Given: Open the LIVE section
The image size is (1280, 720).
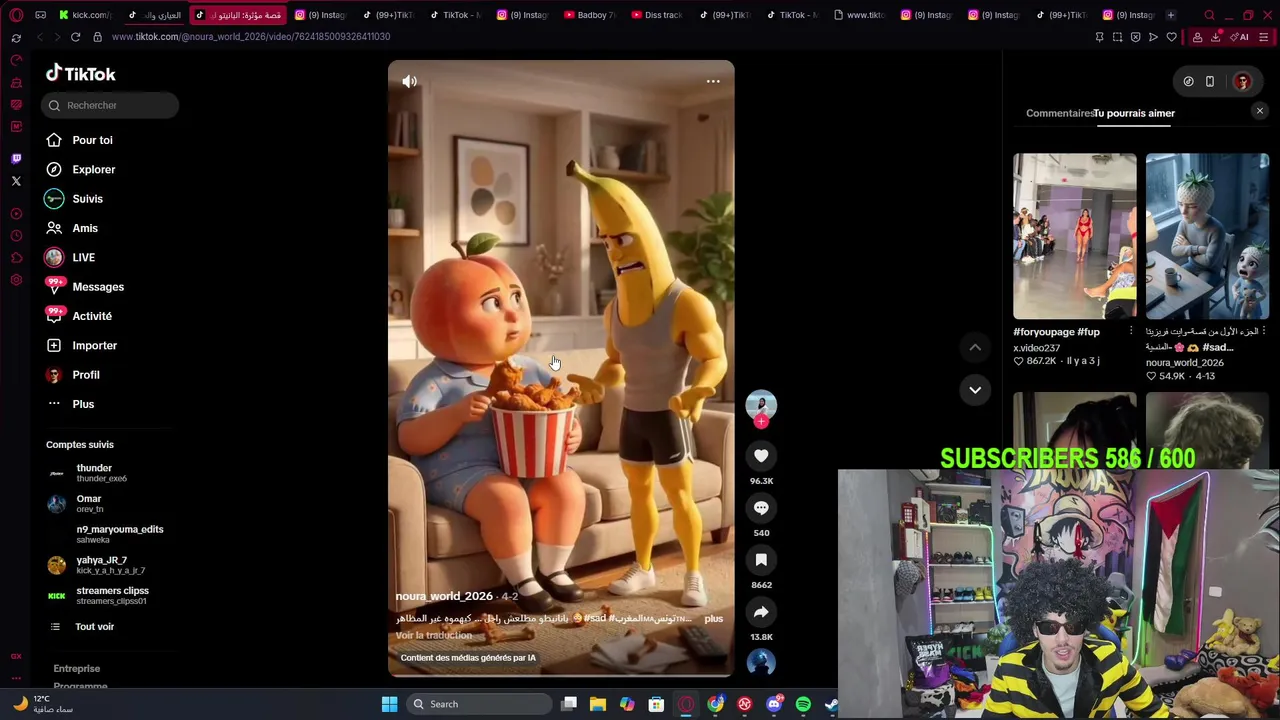Looking at the screenshot, I should coord(83,258).
